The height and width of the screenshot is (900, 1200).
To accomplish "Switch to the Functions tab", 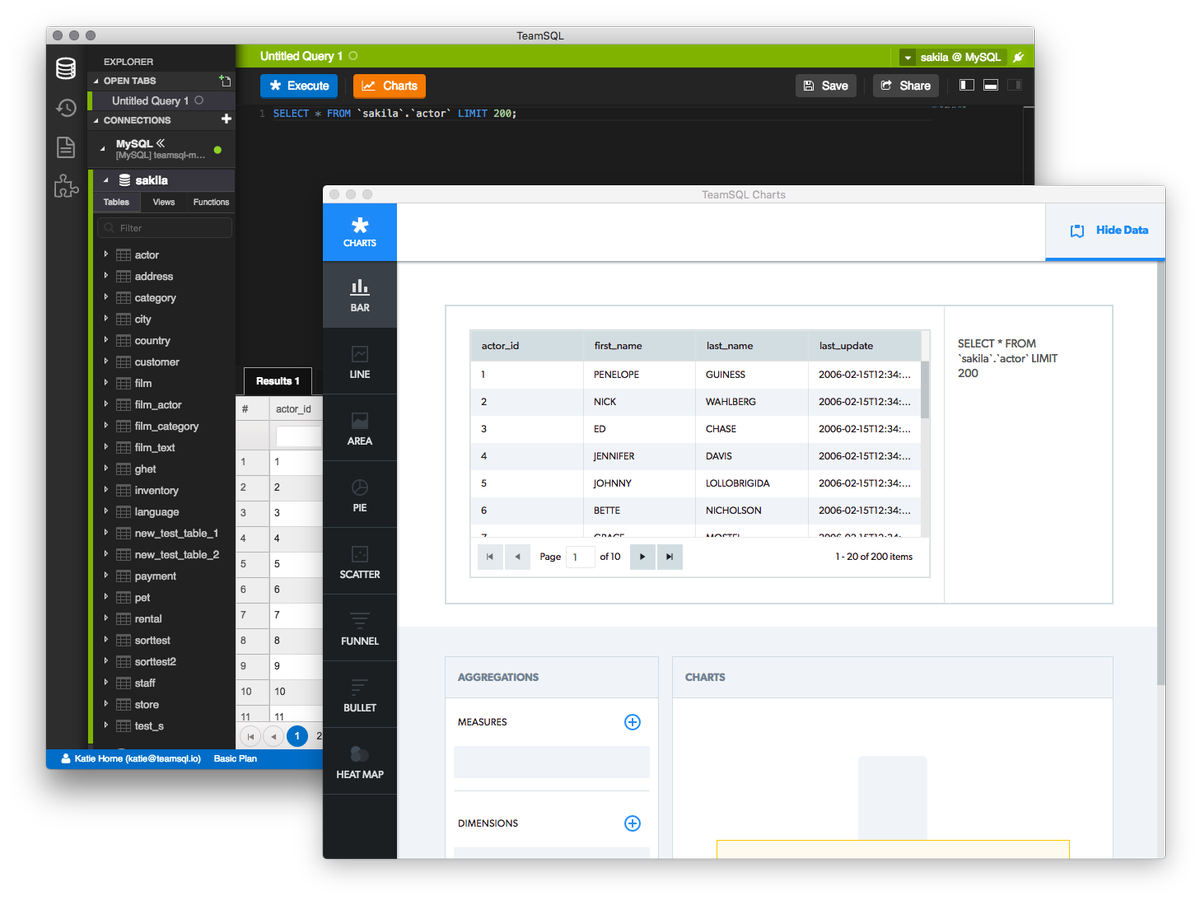I will (x=211, y=202).
